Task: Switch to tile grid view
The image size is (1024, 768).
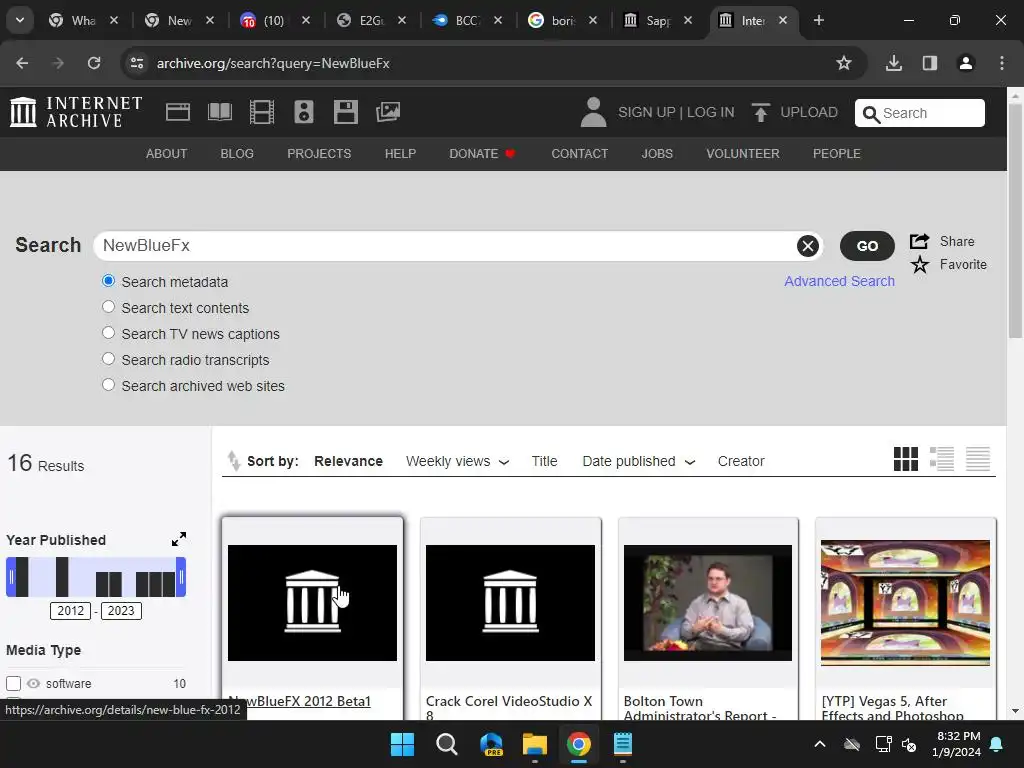Action: click(x=906, y=459)
